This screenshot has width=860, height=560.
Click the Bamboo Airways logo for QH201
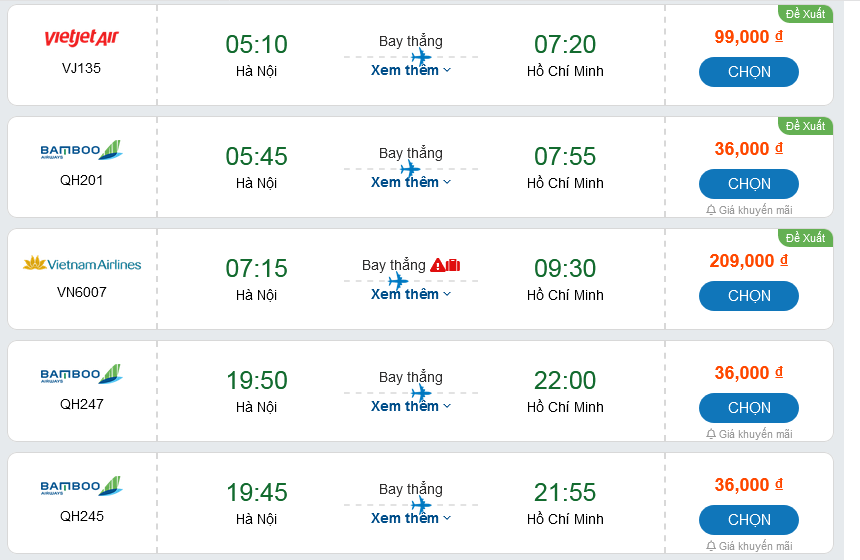click(82, 151)
